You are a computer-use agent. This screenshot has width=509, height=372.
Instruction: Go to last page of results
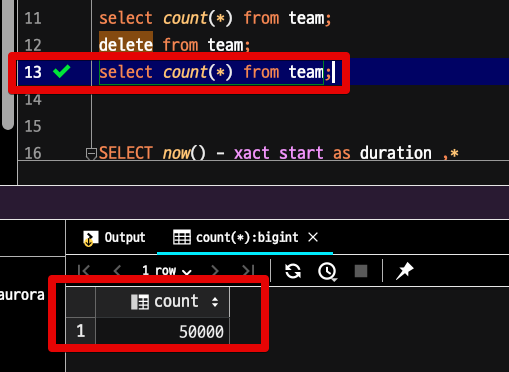click(x=248, y=270)
